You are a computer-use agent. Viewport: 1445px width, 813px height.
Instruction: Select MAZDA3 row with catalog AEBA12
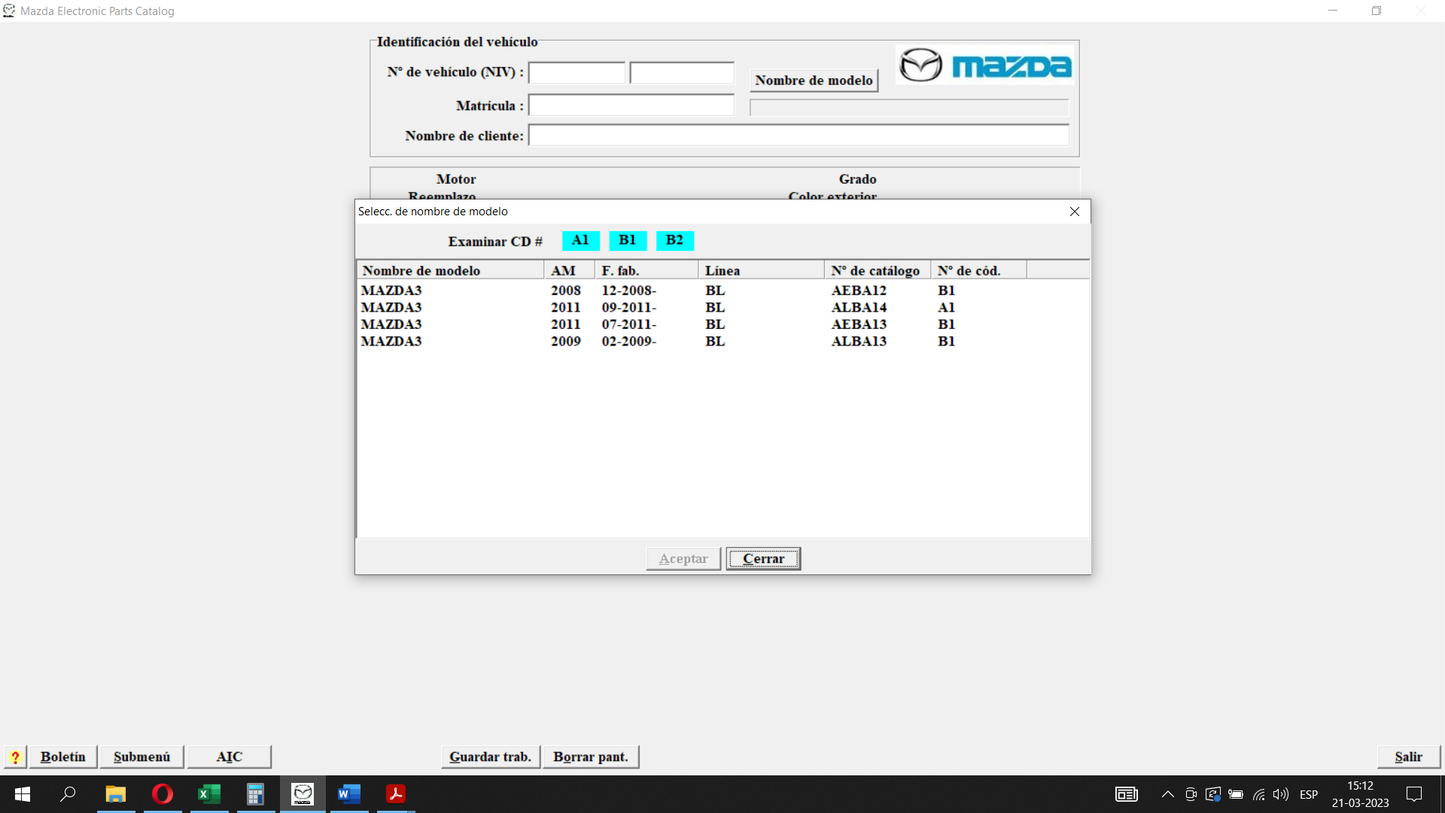[x=722, y=291]
